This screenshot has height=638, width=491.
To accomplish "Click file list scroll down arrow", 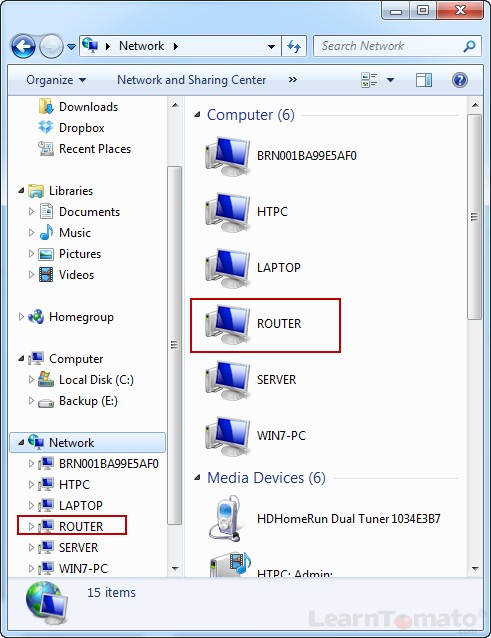I will click(x=475, y=568).
